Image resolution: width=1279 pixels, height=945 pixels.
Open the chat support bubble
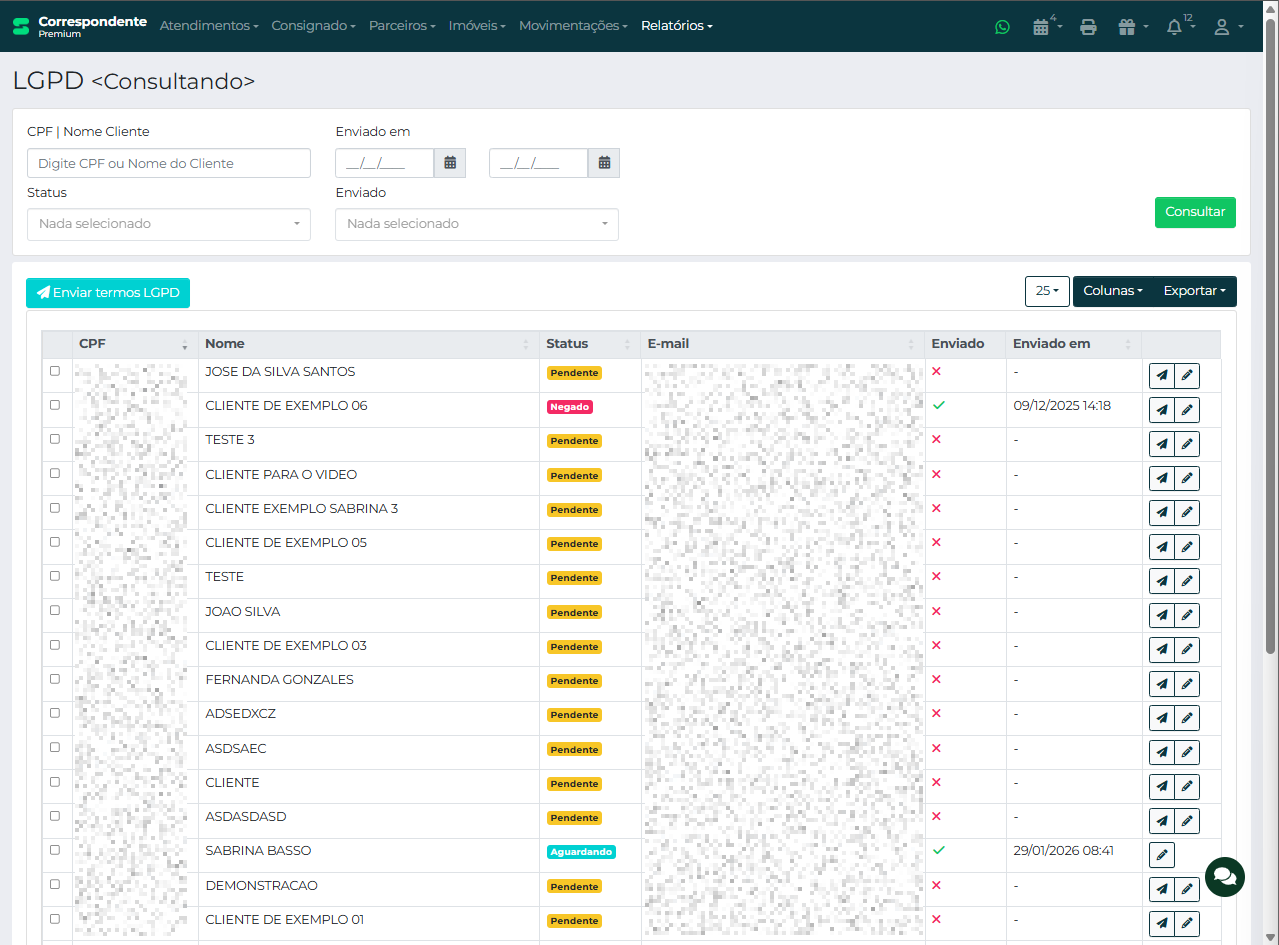[x=1224, y=876]
